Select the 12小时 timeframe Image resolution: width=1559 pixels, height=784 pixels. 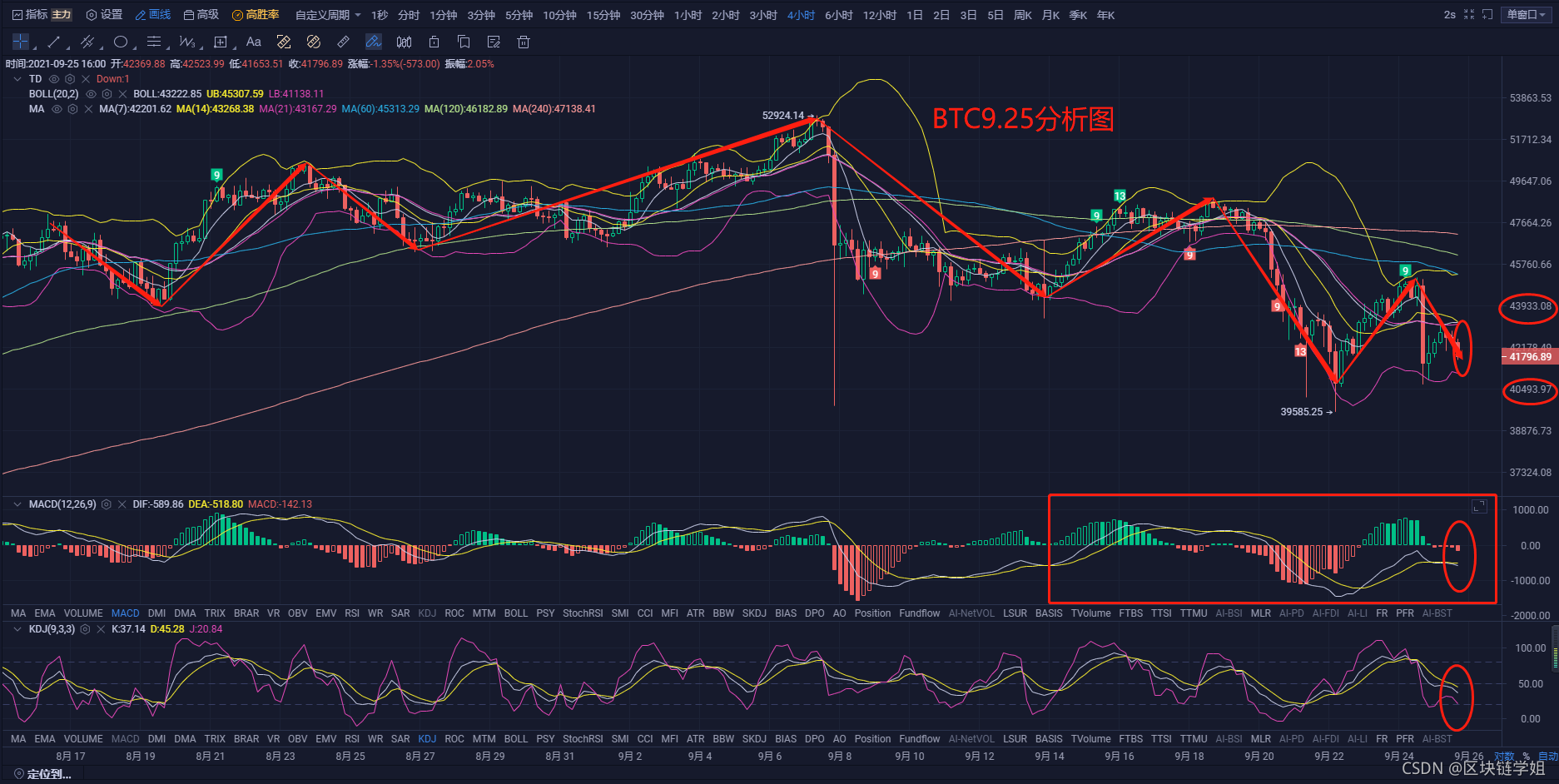click(x=880, y=15)
